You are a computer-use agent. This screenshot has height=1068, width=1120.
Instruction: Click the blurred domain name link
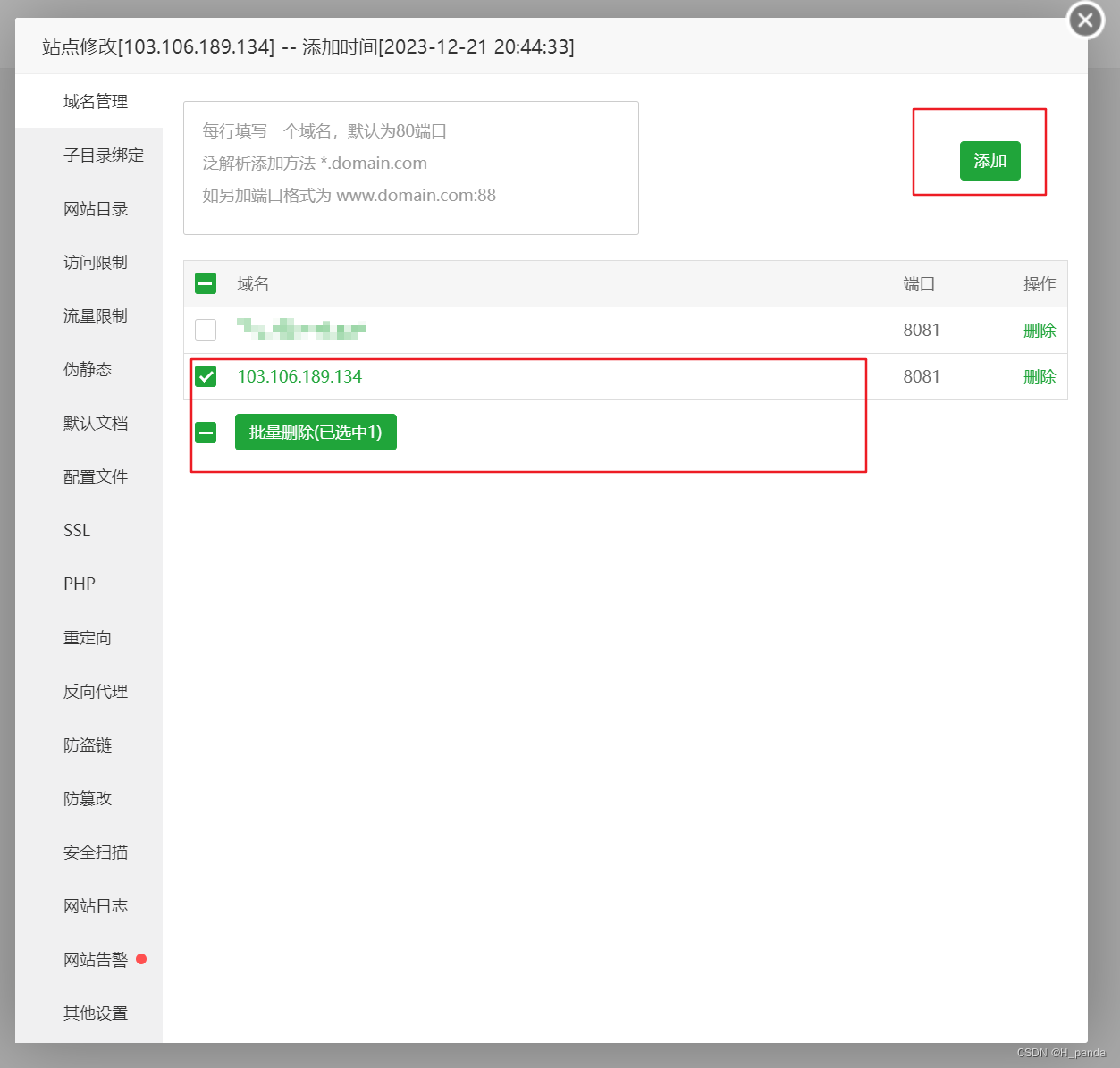[301, 330]
